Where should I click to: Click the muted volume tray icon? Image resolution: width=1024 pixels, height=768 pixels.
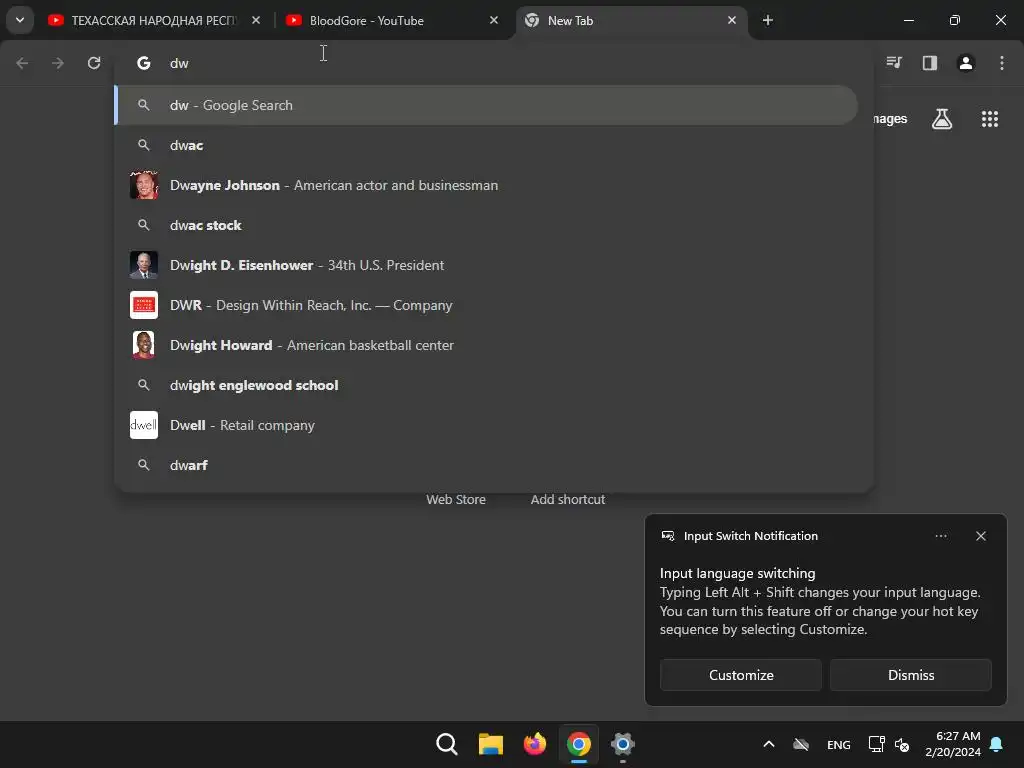point(902,744)
